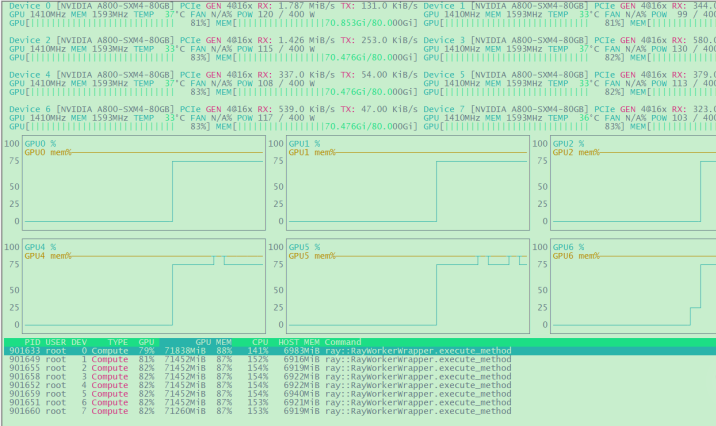
Task: Click the GPU2 % chart legend label
Action: tap(569, 144)
